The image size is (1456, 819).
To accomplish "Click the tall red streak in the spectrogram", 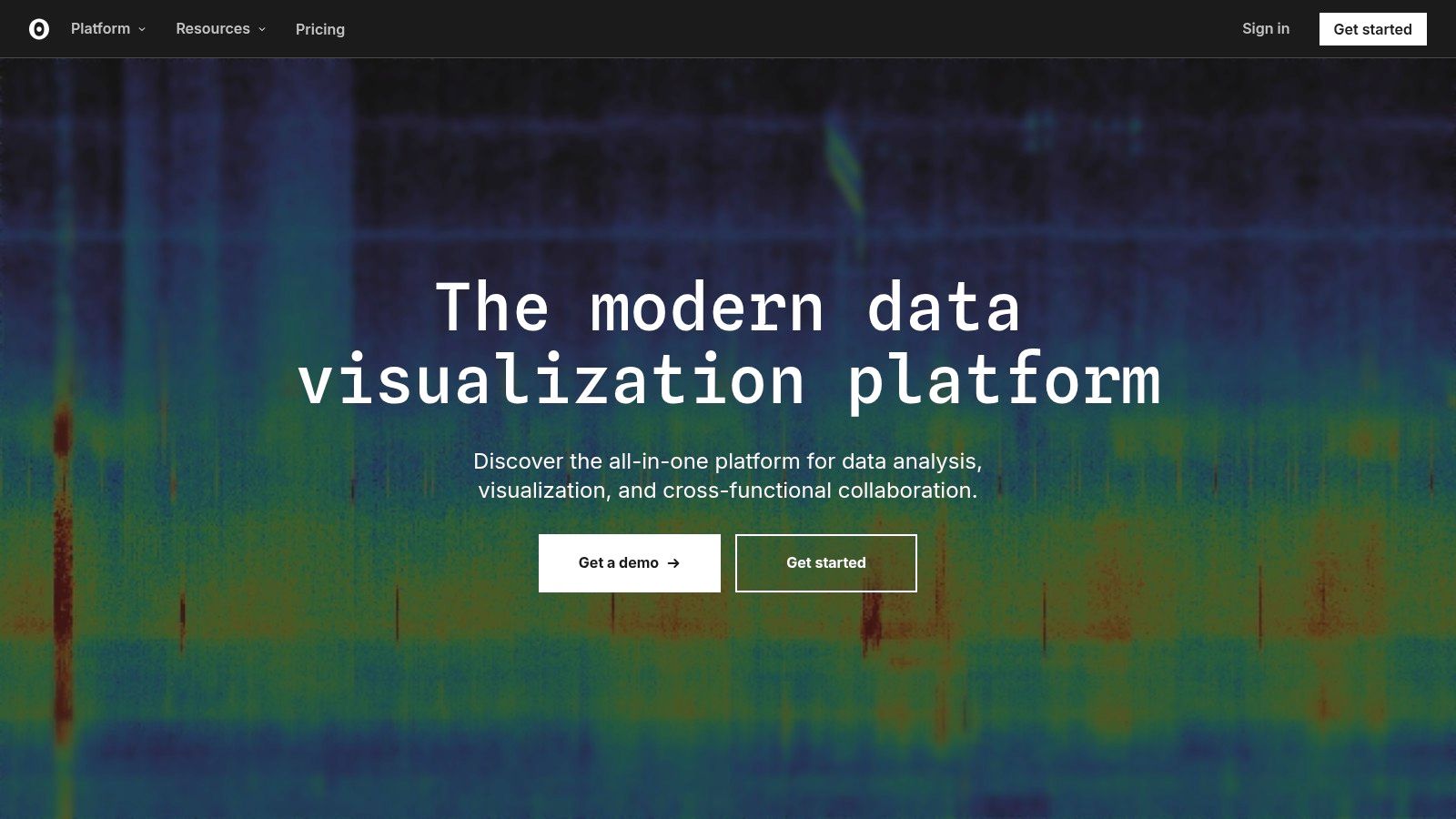I will point(62,564).
